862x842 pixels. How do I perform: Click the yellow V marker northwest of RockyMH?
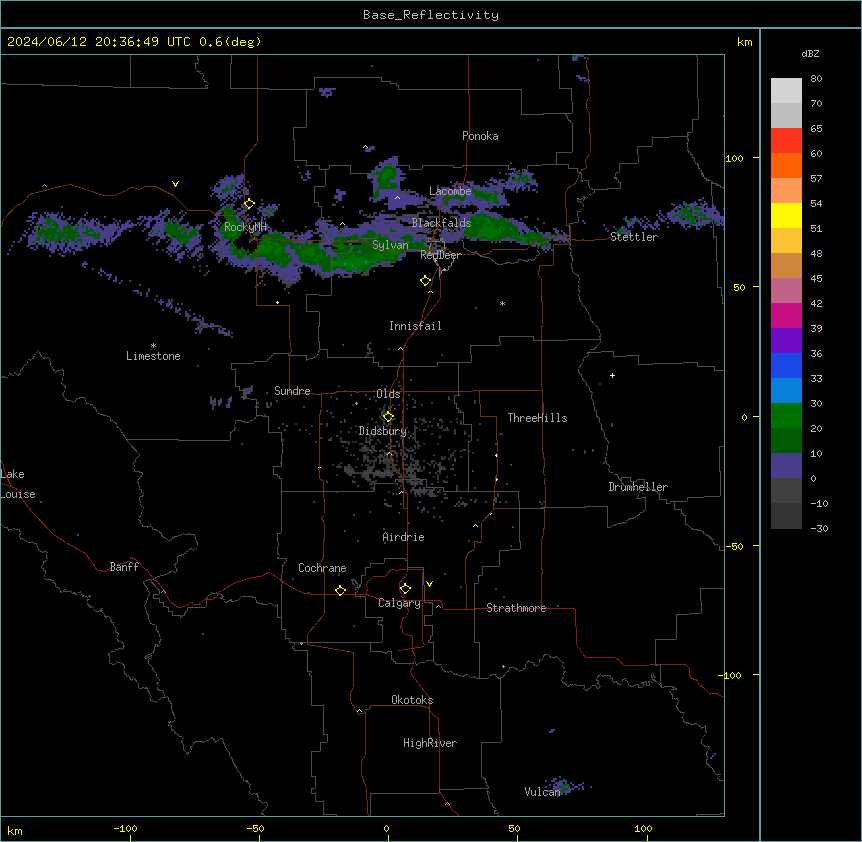coord(175,184)
